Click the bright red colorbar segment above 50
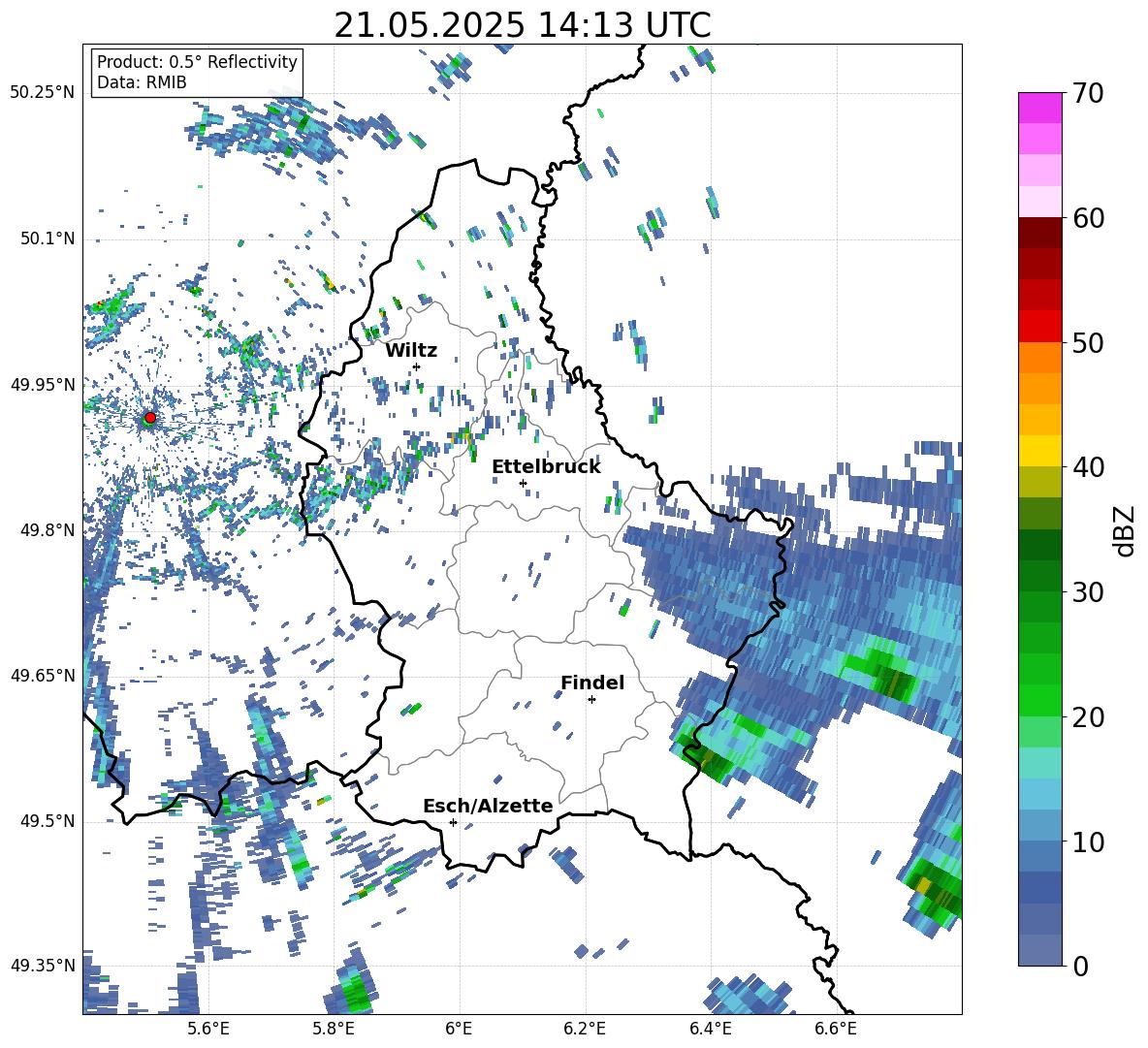 coord(1039,327)
